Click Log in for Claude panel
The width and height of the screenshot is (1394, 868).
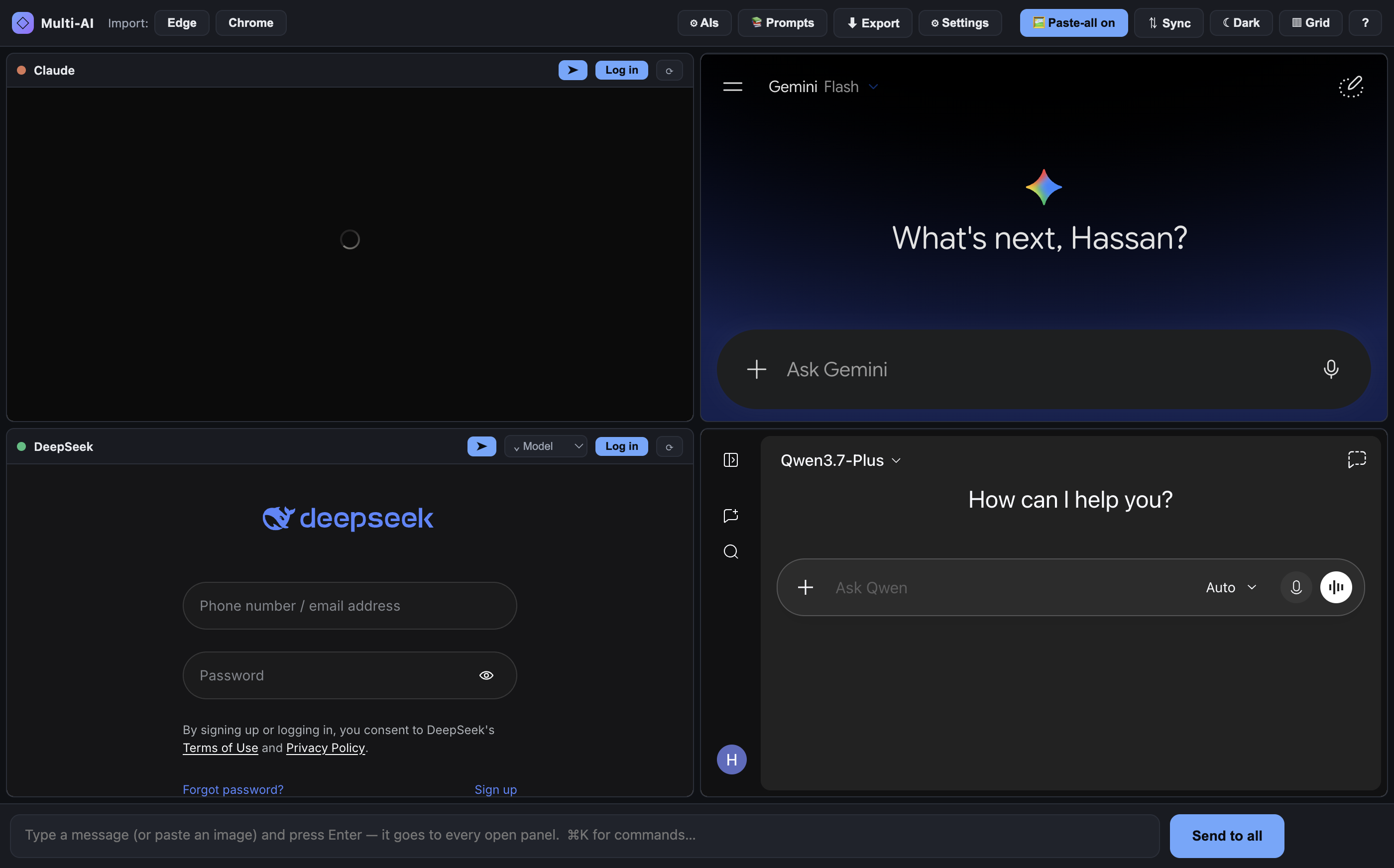[621, 70]
